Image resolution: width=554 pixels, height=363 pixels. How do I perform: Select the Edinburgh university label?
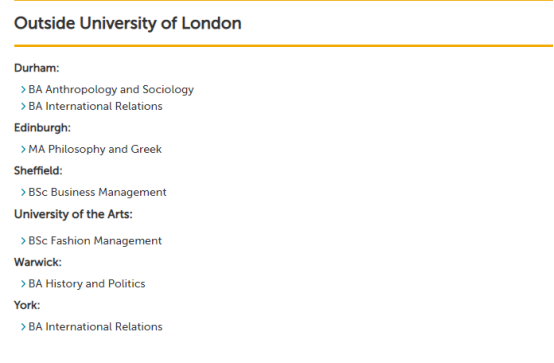point(42,128)
